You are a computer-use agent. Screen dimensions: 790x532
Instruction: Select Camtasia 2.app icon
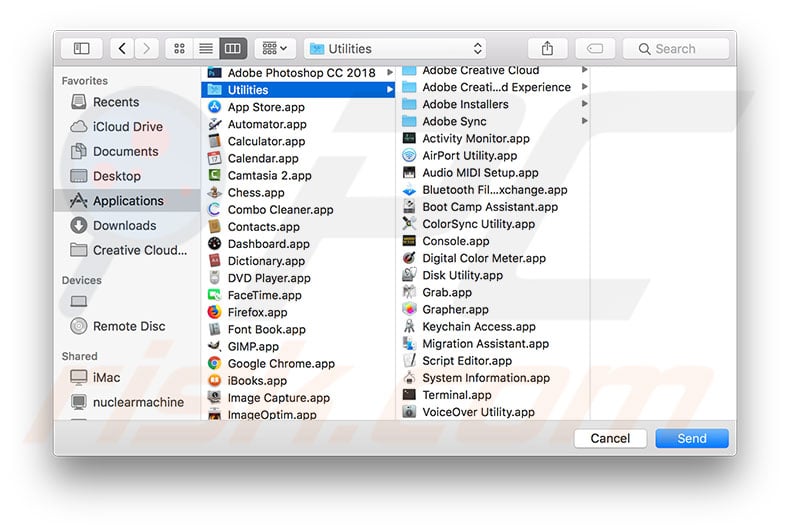215,175
